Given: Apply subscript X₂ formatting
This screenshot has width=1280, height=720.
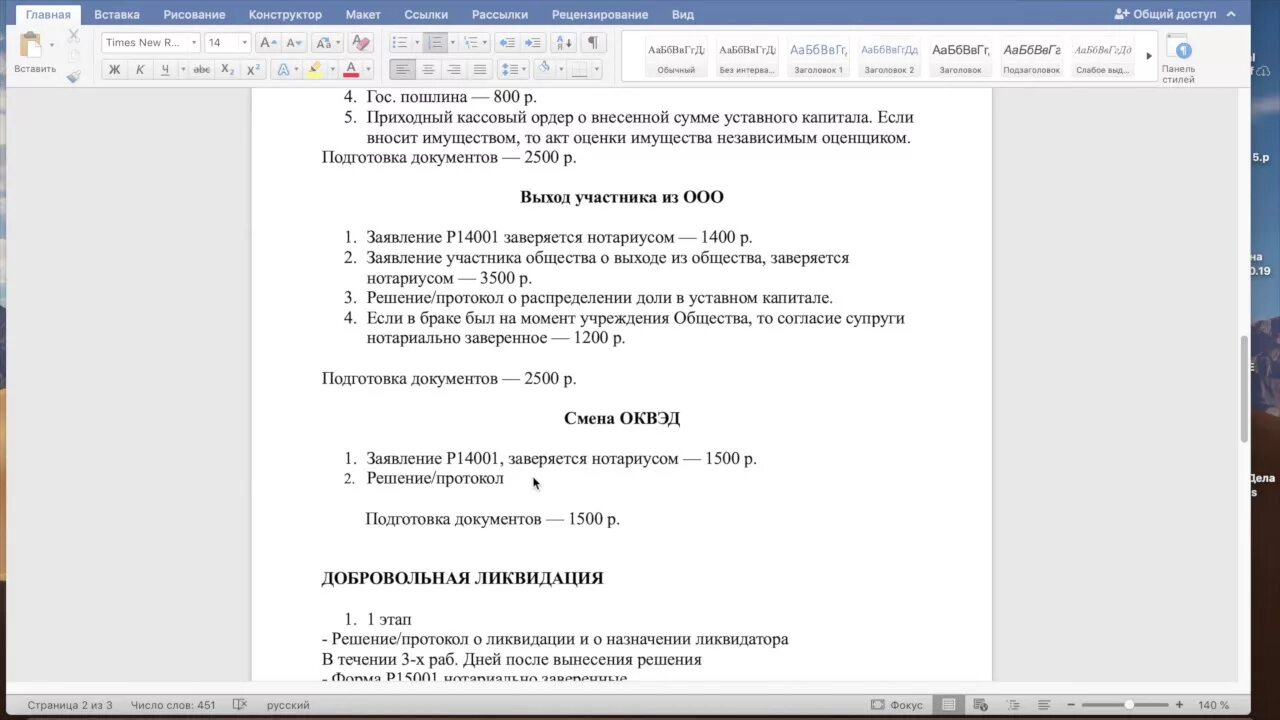Looking at the screenshot, I should point(228,69).
